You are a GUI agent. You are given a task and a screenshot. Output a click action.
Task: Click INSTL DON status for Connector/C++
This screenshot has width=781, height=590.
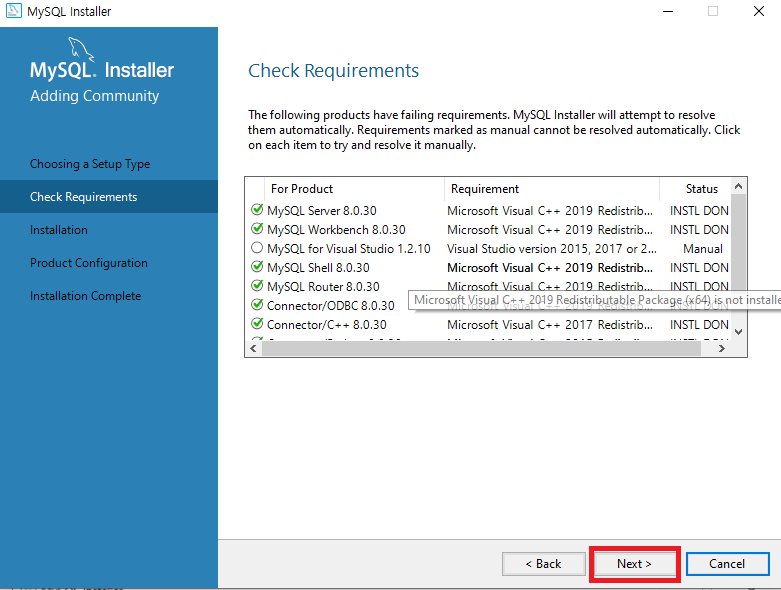pyautogui.click(x=699, y=325)
